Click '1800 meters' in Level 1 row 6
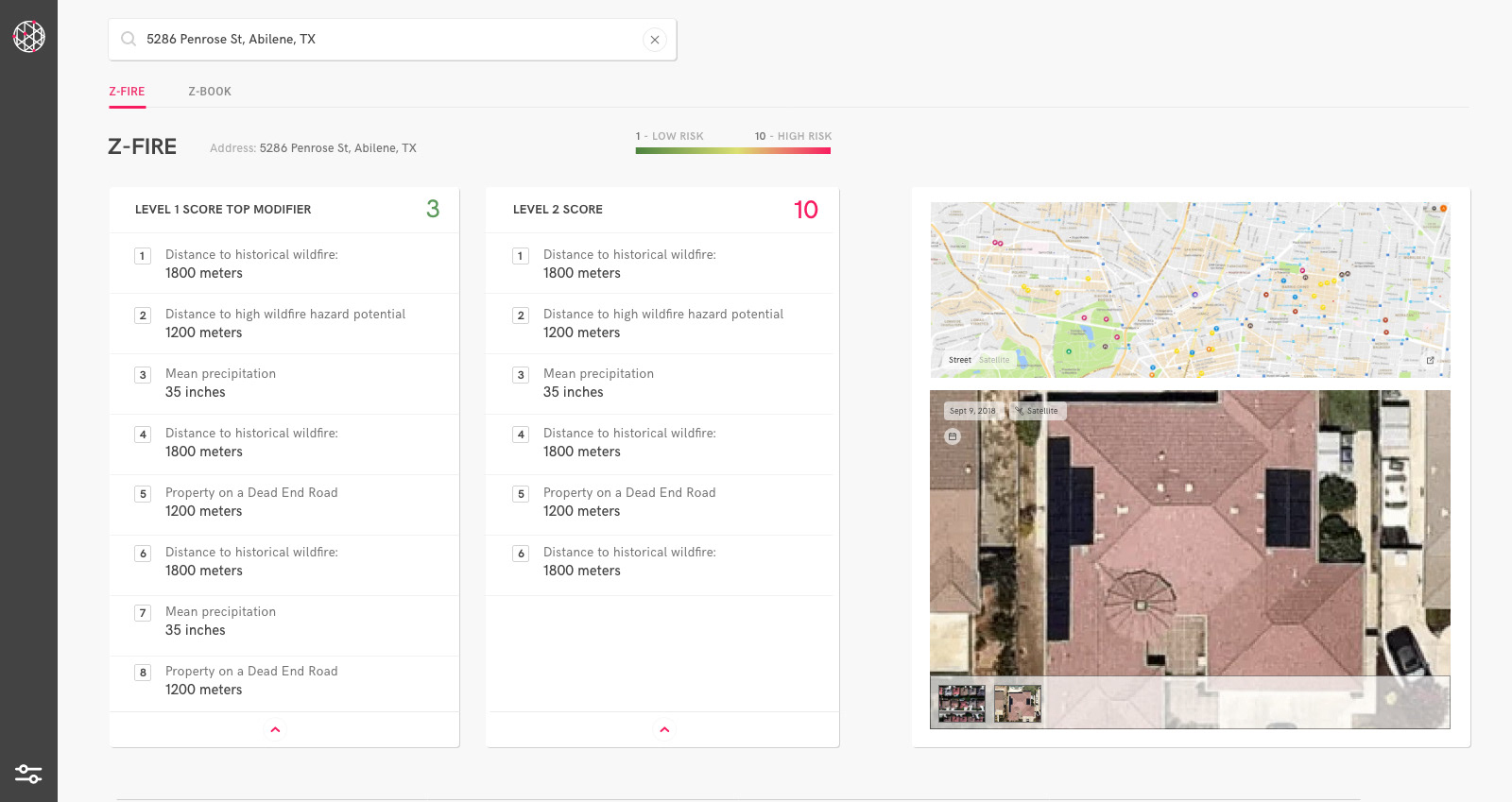Image resolution: width=1512 pixels, height=802 pixels. pyautogui.click(x=204, y=571)
